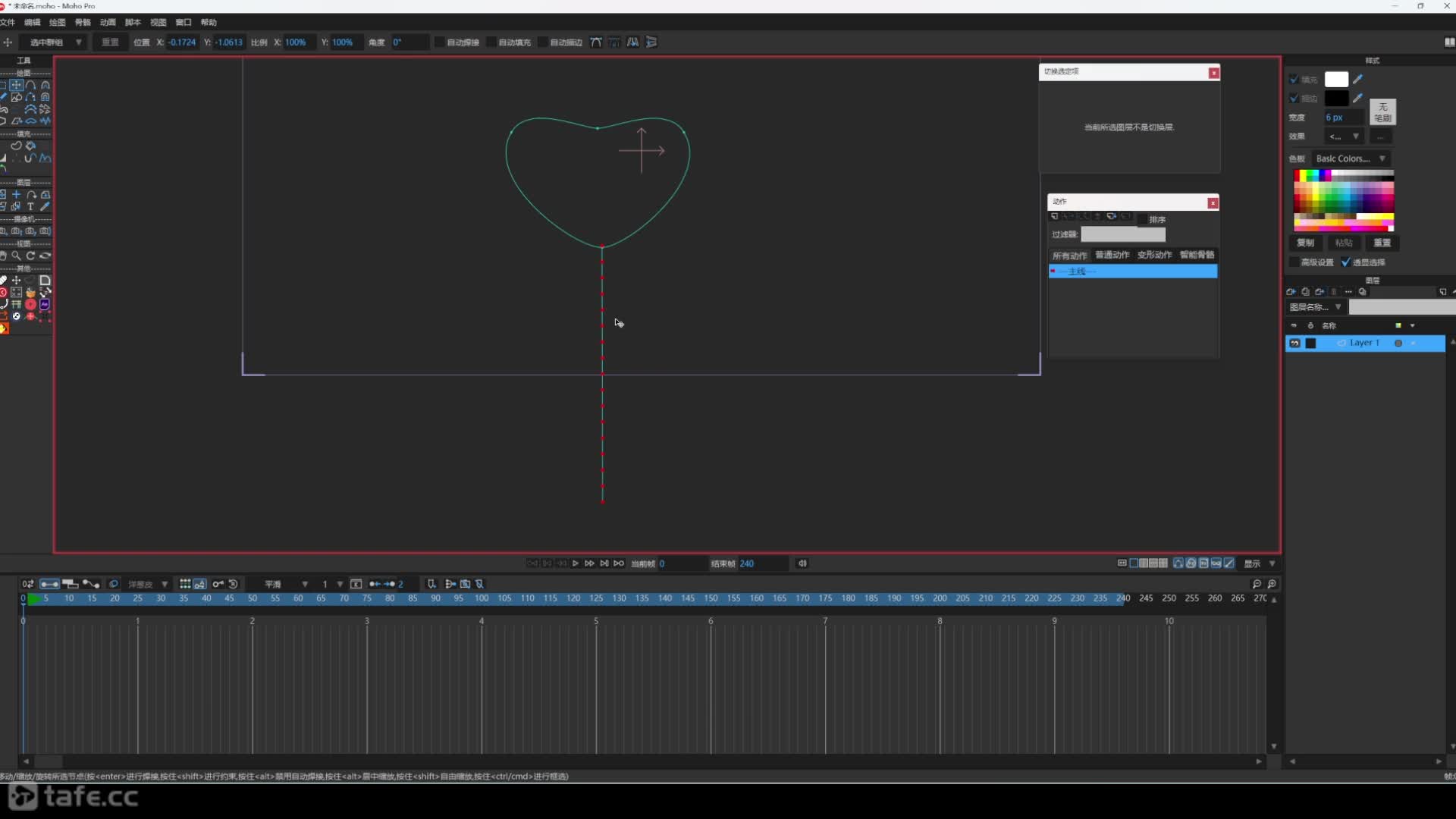Select the Pan Workspace hand tool
Screen dimensions: 1456x819
click(x=3, y=256)
